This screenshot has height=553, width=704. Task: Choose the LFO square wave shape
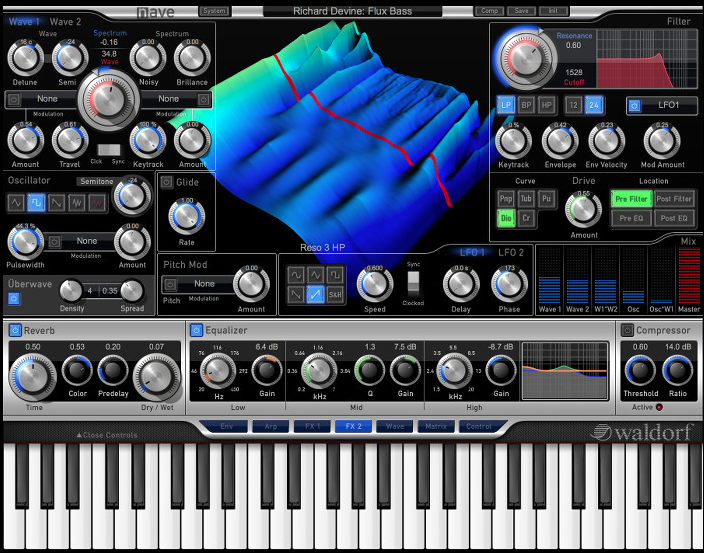[335, 274]
